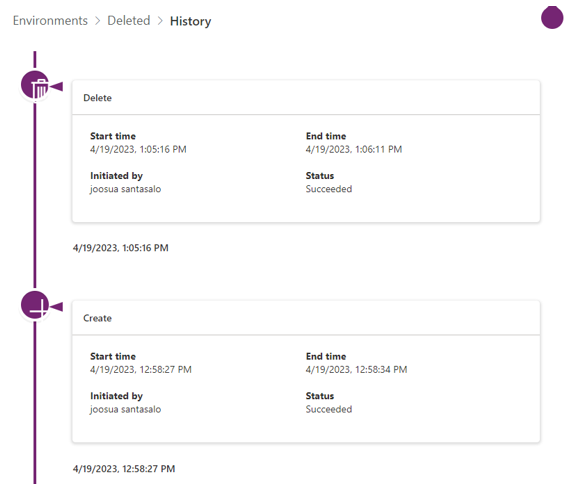Screen dimensions: 578x488
Task: Click Delete start time 1:05:16 PM value
Action: [x=138, y=149]
